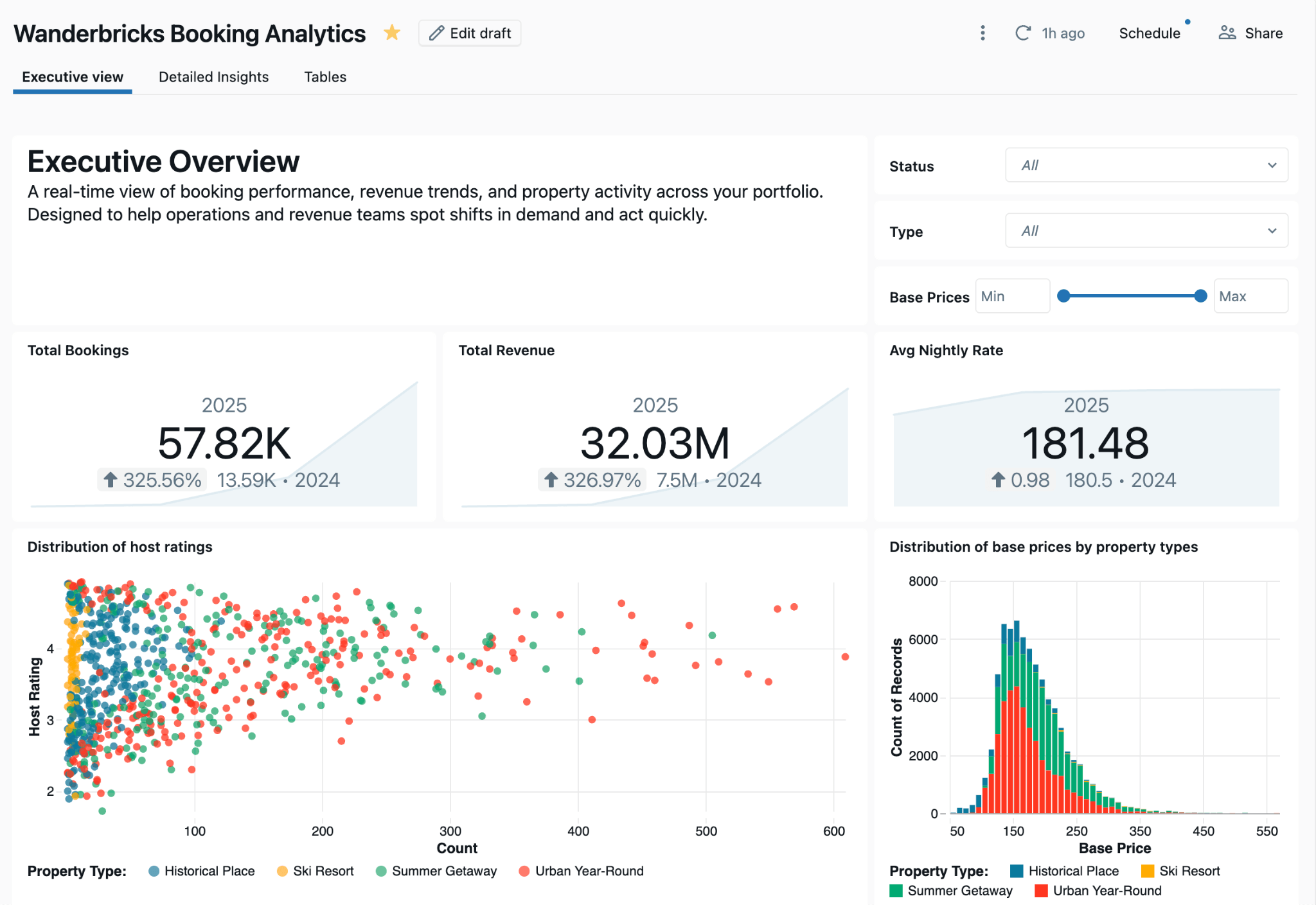Click the yellow favorite star icon
1316x905 pixels.
(392, 33)
